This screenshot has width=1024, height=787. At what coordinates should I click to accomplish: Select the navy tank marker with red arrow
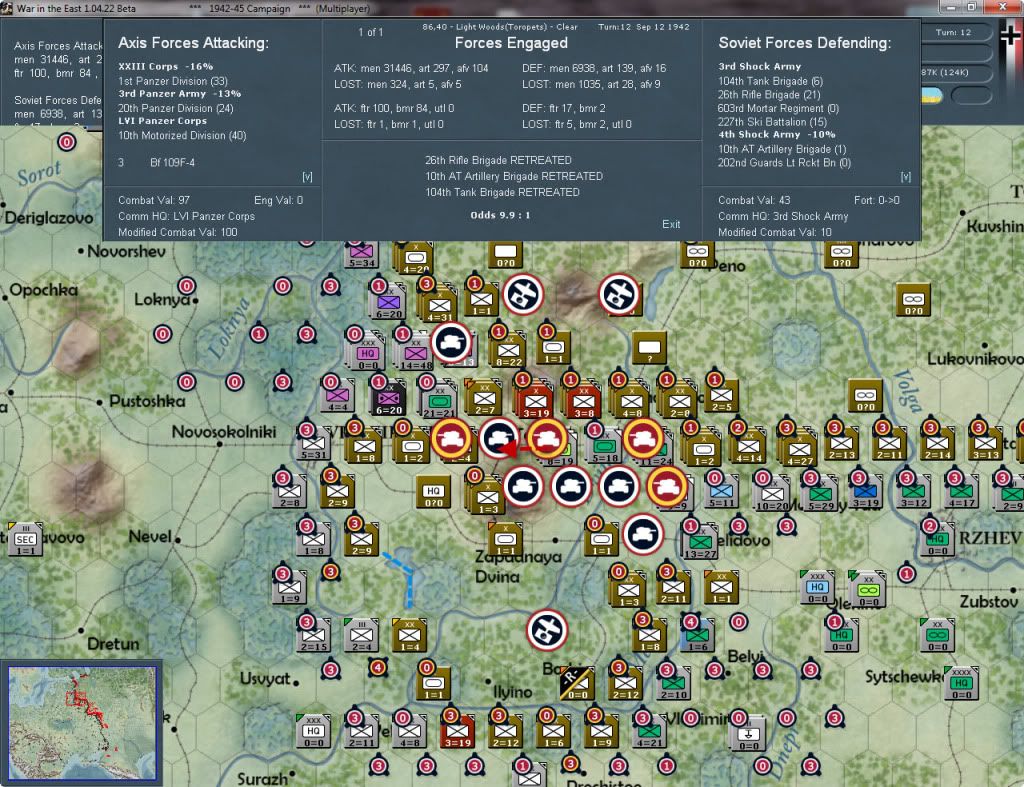coord(500,437)
